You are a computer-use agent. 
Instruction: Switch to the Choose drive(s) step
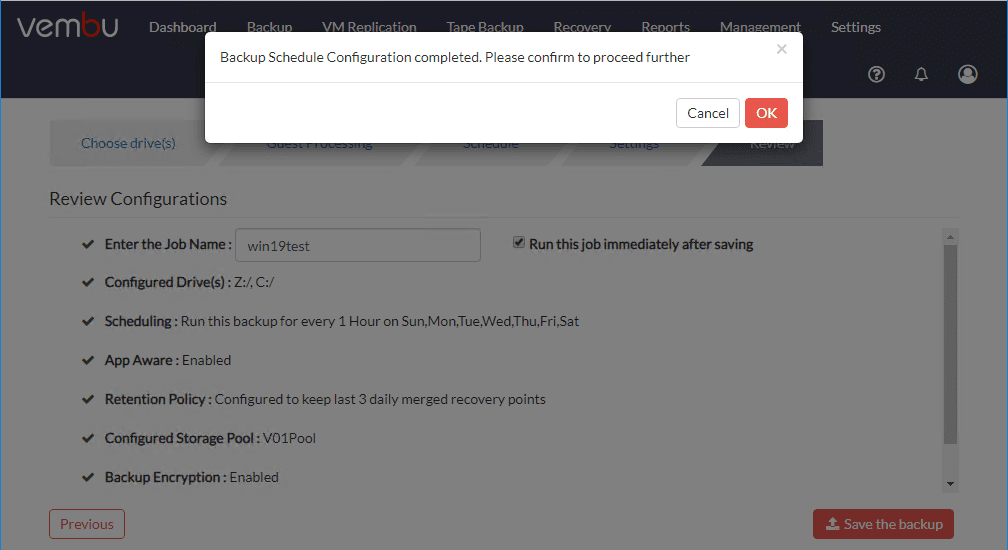tap(128, 143)
